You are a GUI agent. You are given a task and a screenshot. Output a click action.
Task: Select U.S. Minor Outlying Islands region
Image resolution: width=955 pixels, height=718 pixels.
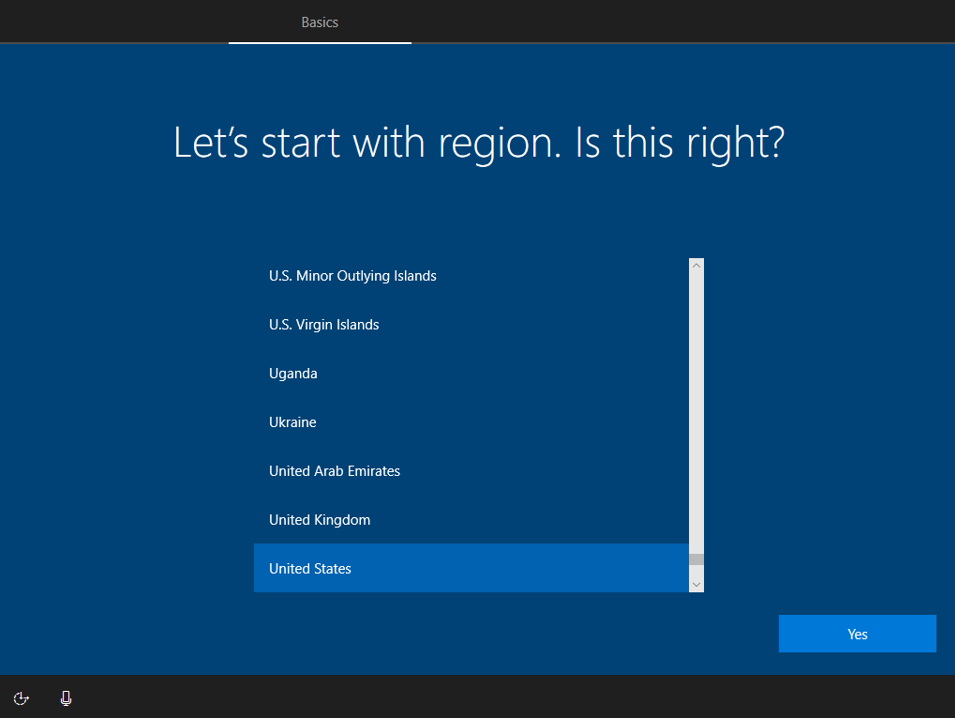[x=352, y=276]
